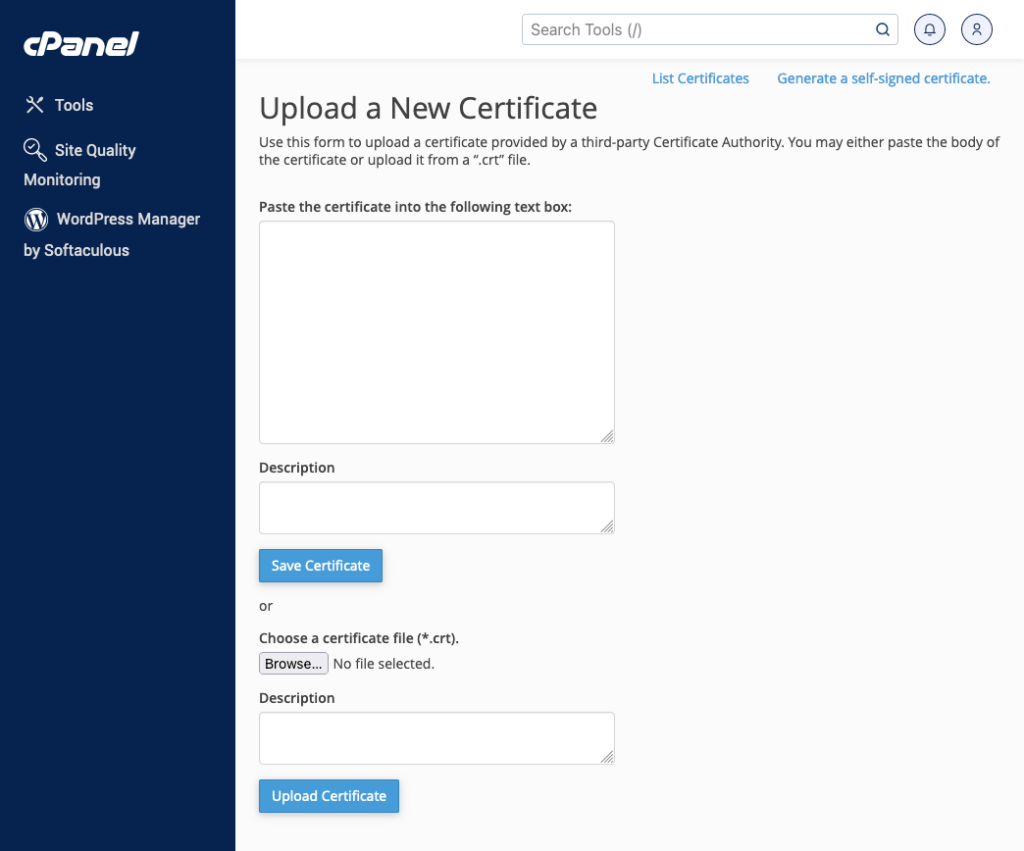Image resolution: width=1024 pixels, height=851 pixels.
Task: Click the Save Certificate button
Action: 320,565
